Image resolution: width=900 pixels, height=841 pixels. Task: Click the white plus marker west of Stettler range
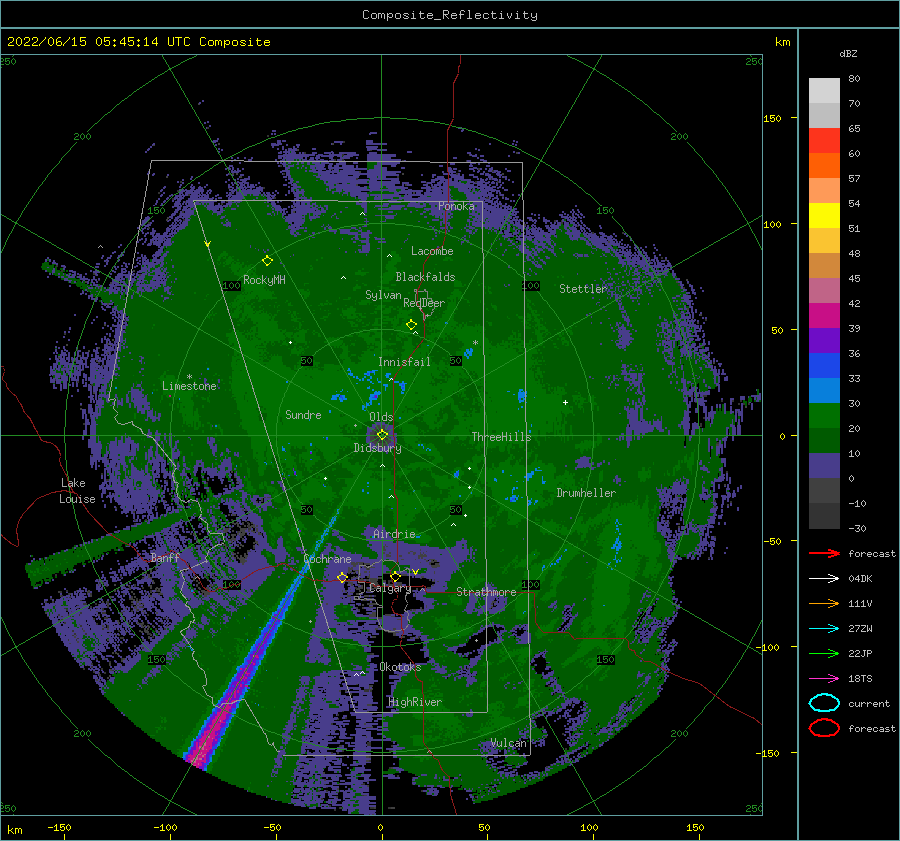click(565, 402)
